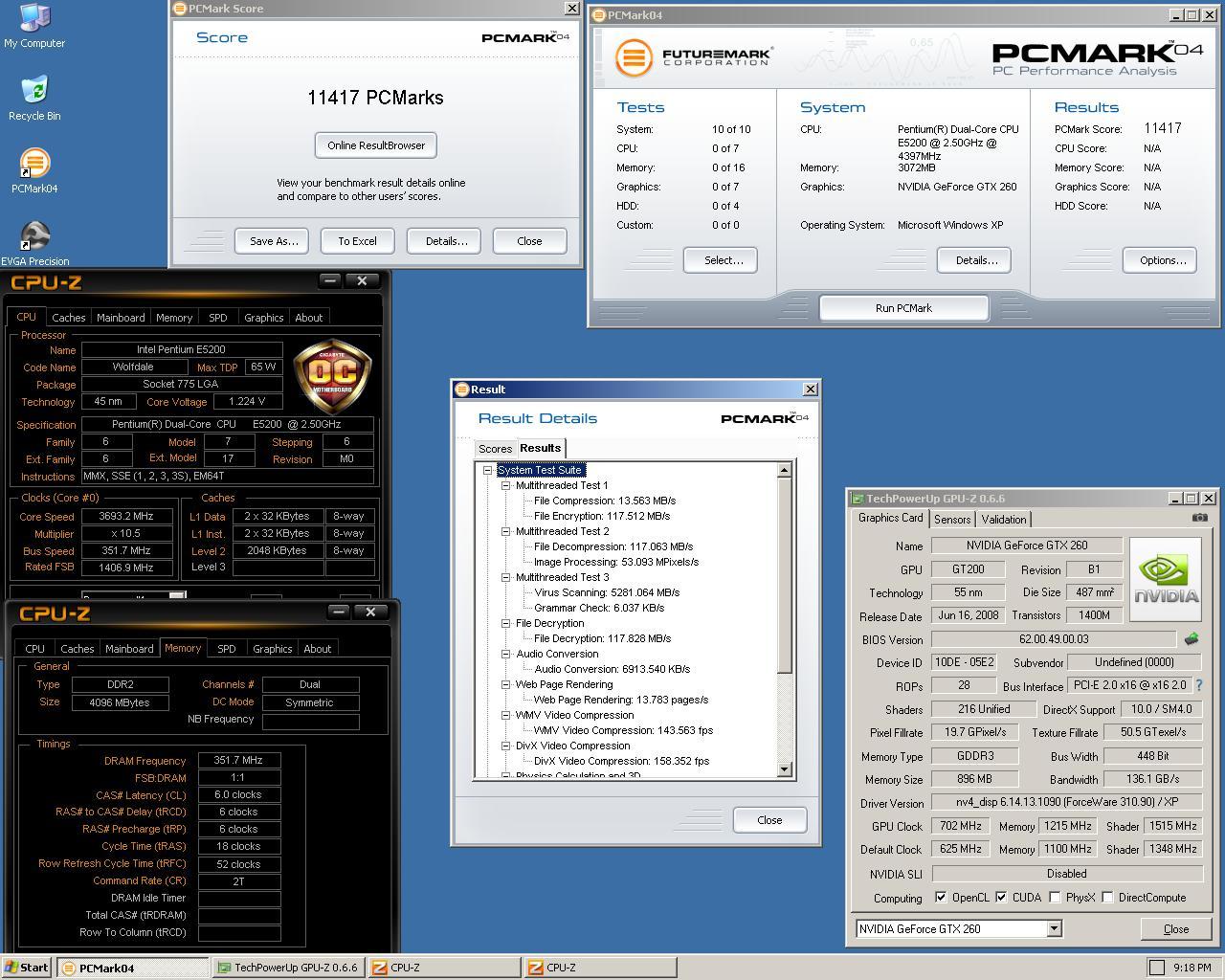Click the Start button
This screenshot has height=980, width=1225.
click(x=27, y=968)
